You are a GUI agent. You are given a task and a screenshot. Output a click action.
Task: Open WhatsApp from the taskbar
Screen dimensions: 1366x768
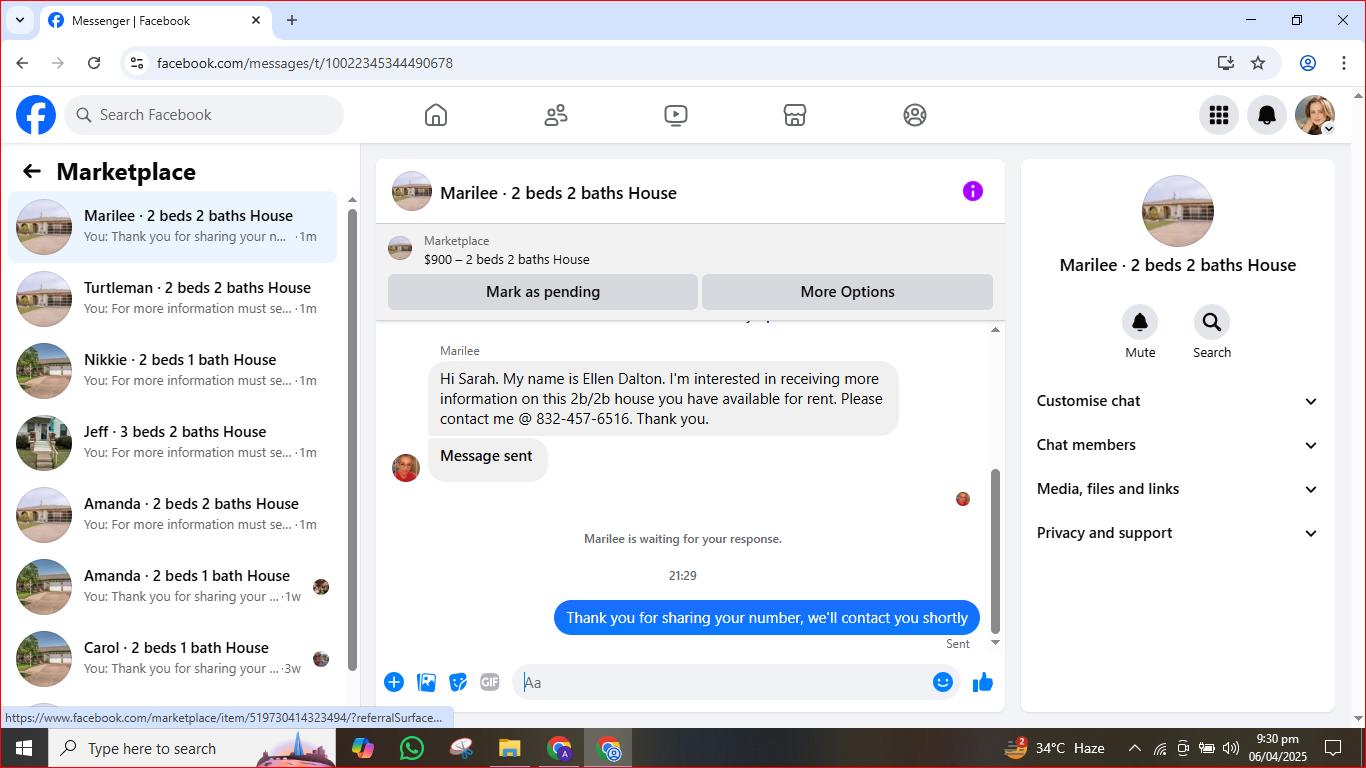point(411,748)
